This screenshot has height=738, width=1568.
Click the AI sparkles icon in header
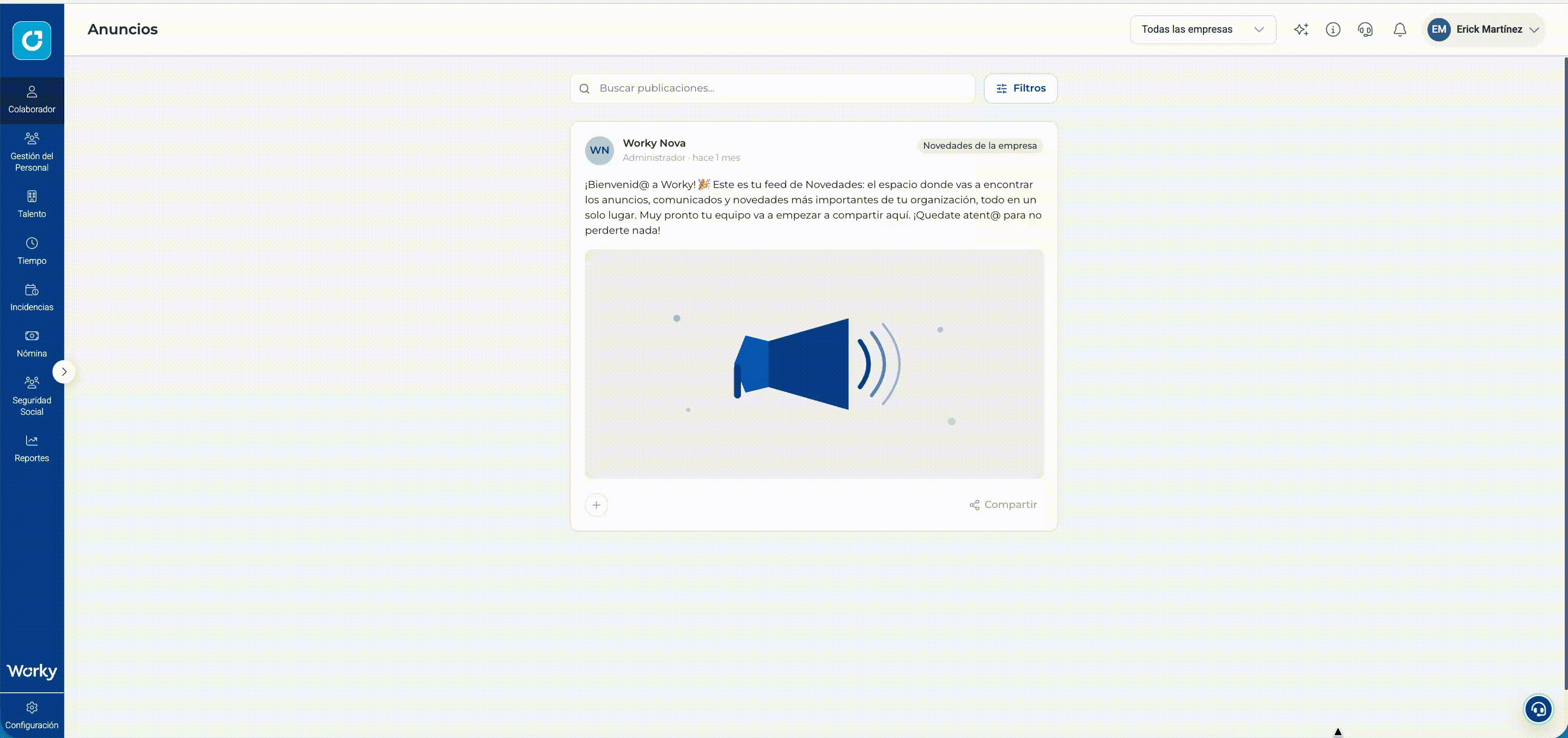click(1301, 29)
